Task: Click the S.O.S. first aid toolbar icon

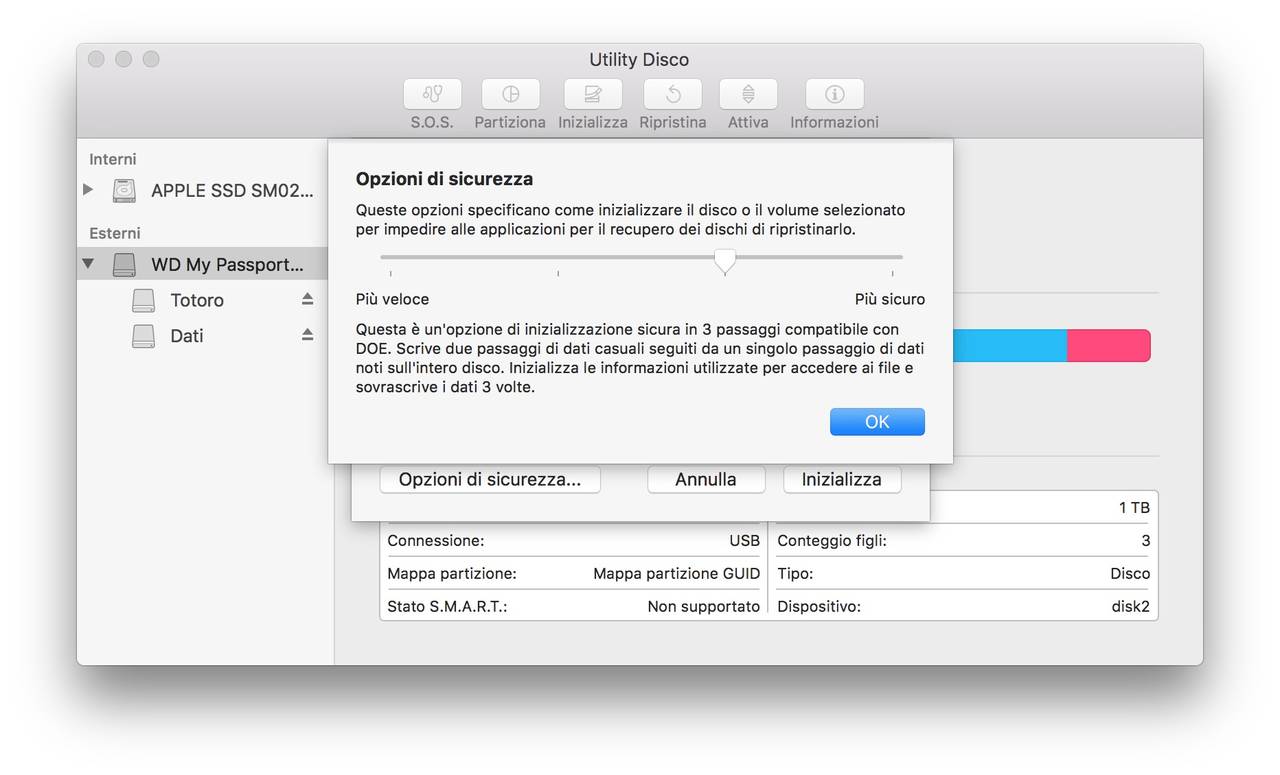Action: [432, 94]
